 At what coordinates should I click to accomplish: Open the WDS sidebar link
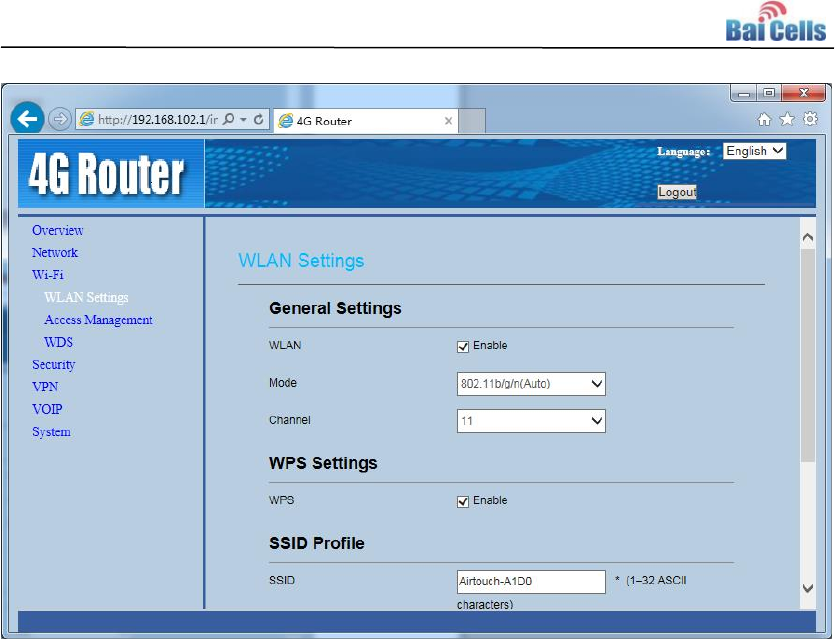tap(59, 342)
